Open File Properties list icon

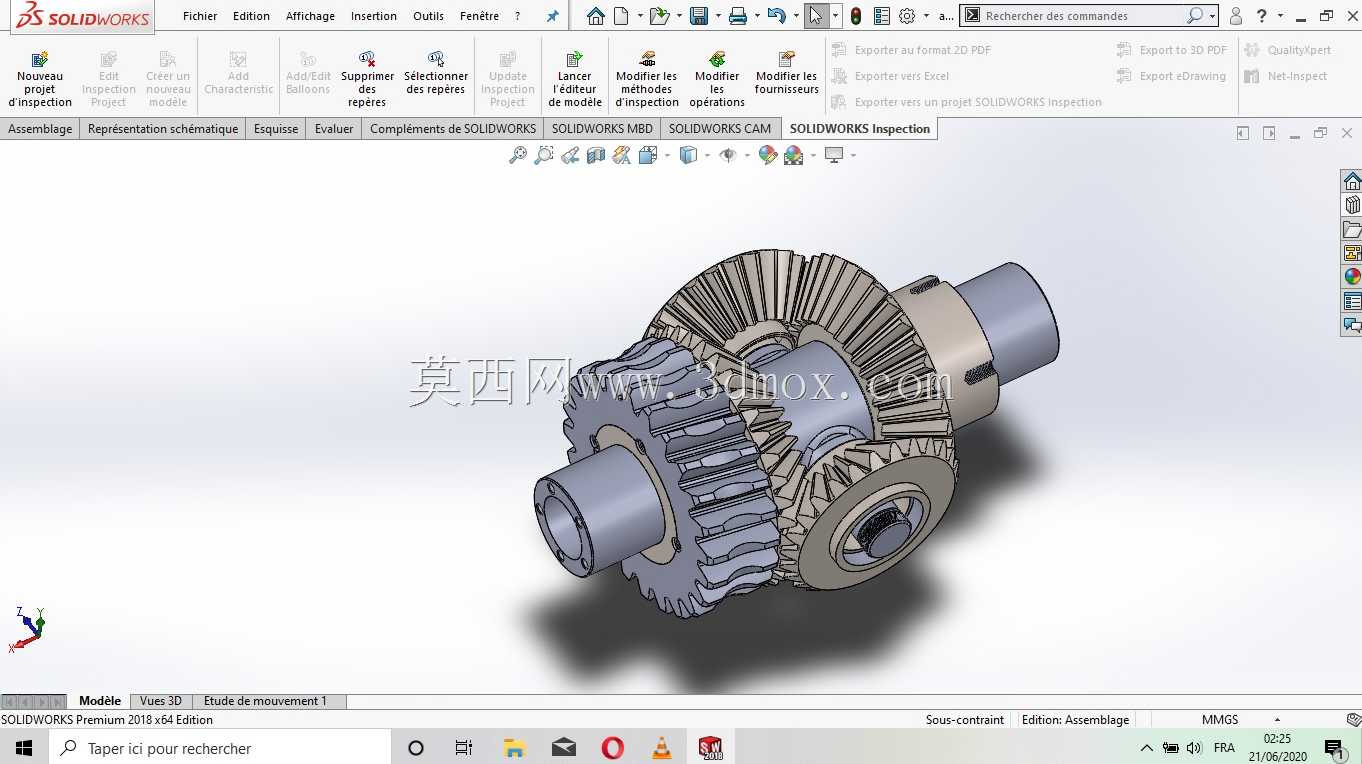[881, 16]
